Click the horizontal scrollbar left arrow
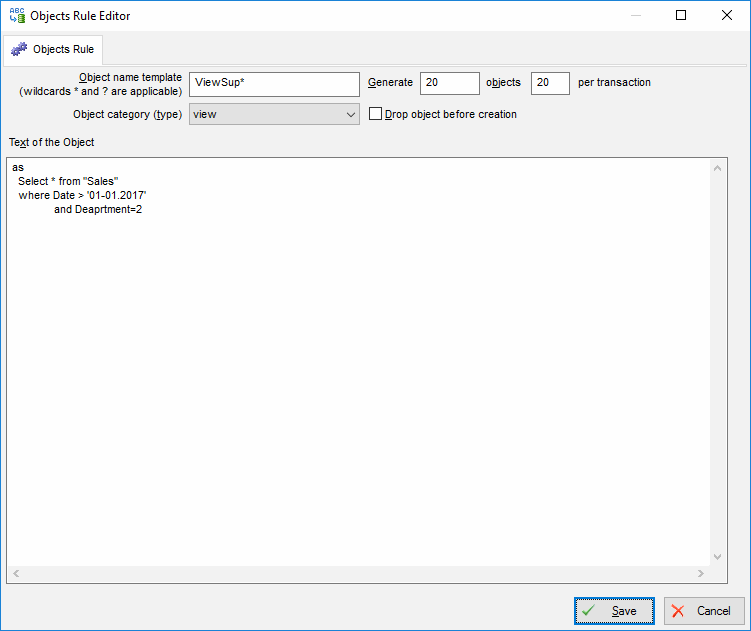The width and height of the screenshot is (751, 631). coord(16,574)
